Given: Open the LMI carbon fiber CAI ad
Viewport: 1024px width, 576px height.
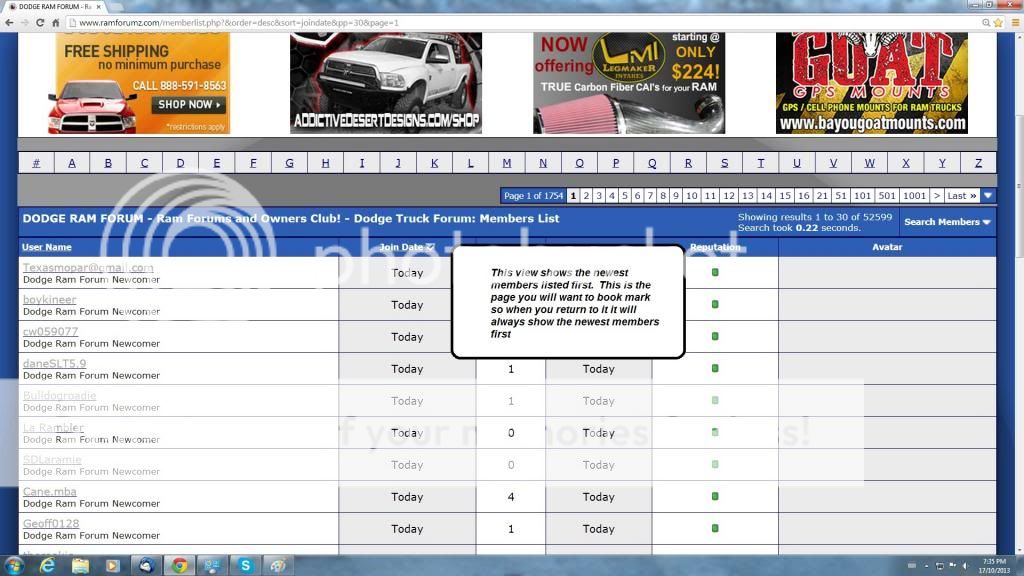Looking at the screenshot, I should pos(629,83).
